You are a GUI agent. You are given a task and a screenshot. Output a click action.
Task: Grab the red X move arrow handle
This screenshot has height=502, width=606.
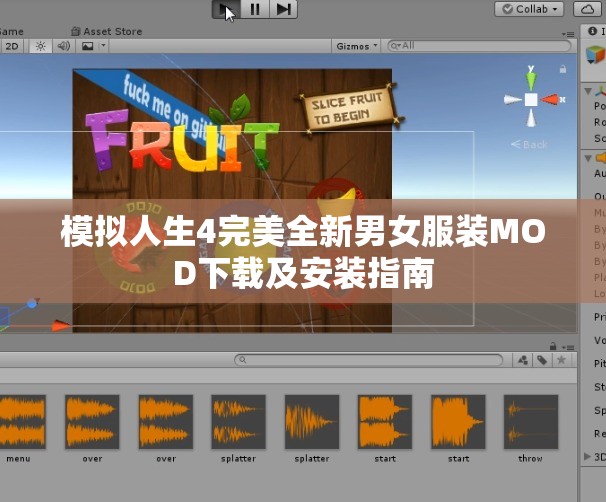coord(61,325)
